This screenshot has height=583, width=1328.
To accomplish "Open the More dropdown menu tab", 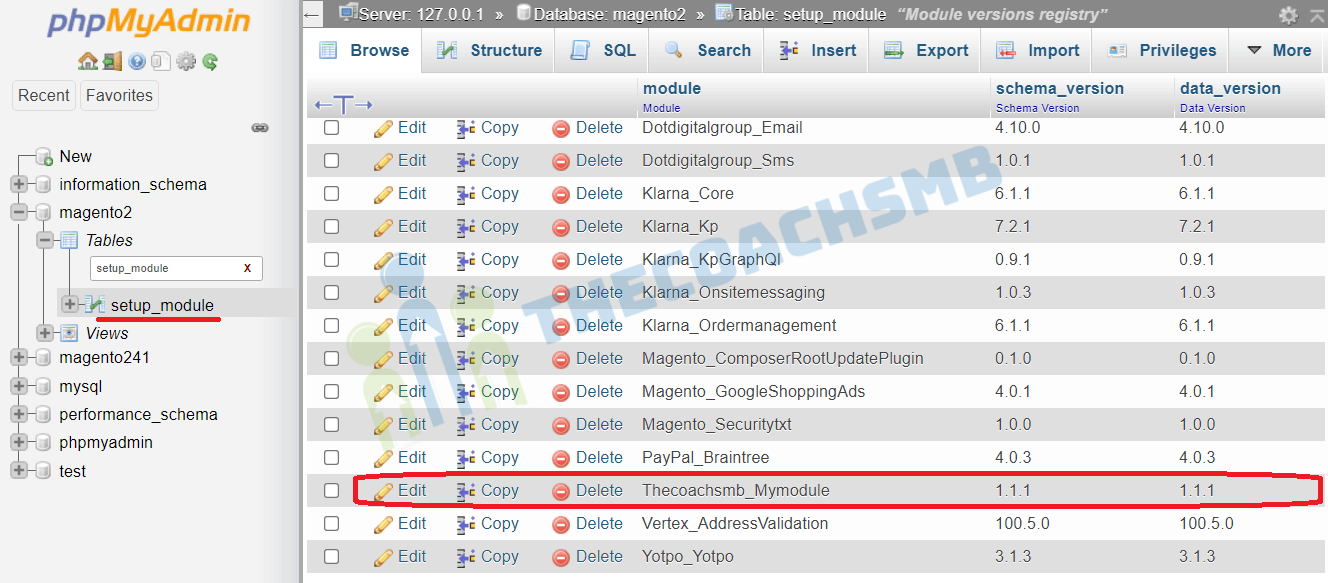I will (x=1278, y=51).
